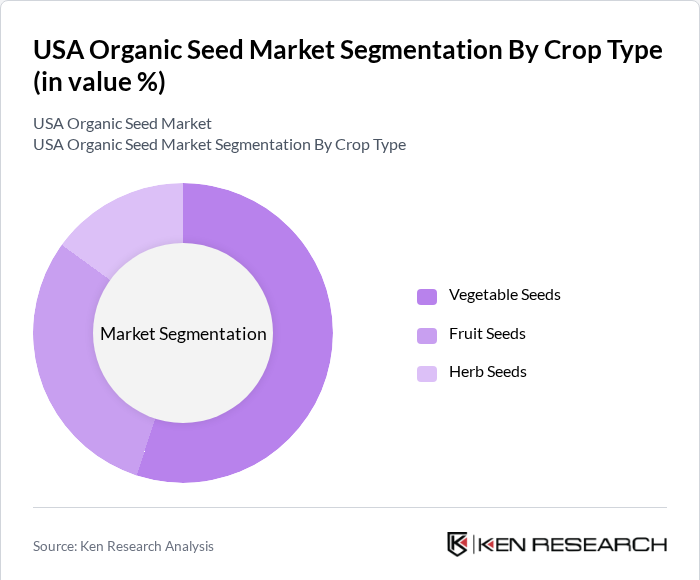Viewport: 700px width, 580px height.
Task: Click the Vegetable Seeds legend color swatch
Action: pyautogui.click(x=427, y=296)
